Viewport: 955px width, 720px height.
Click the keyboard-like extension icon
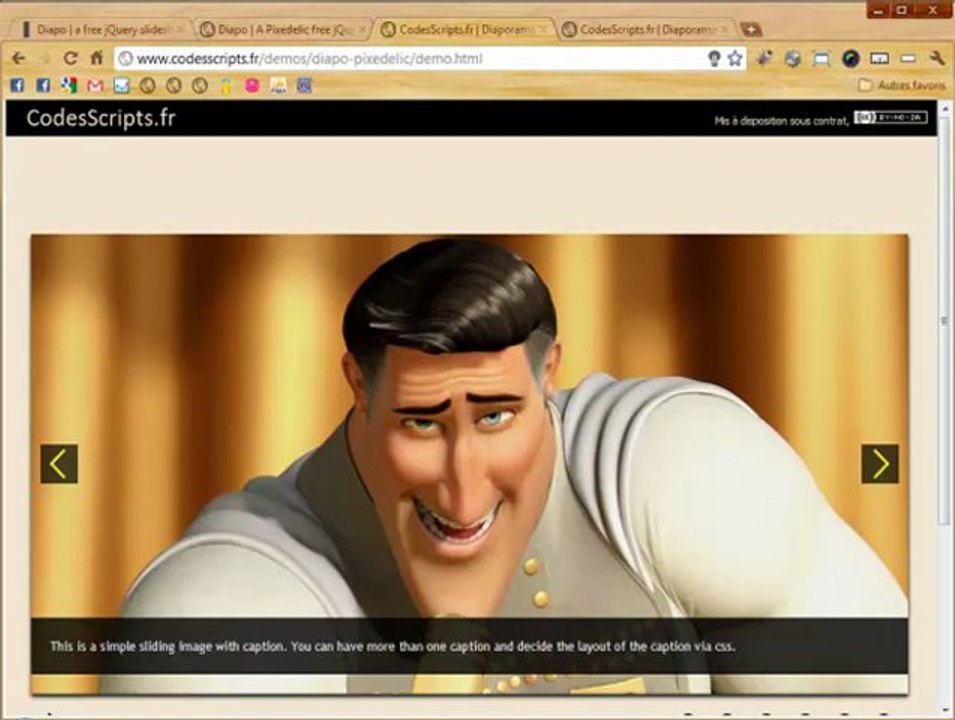(x=879, y=58)
